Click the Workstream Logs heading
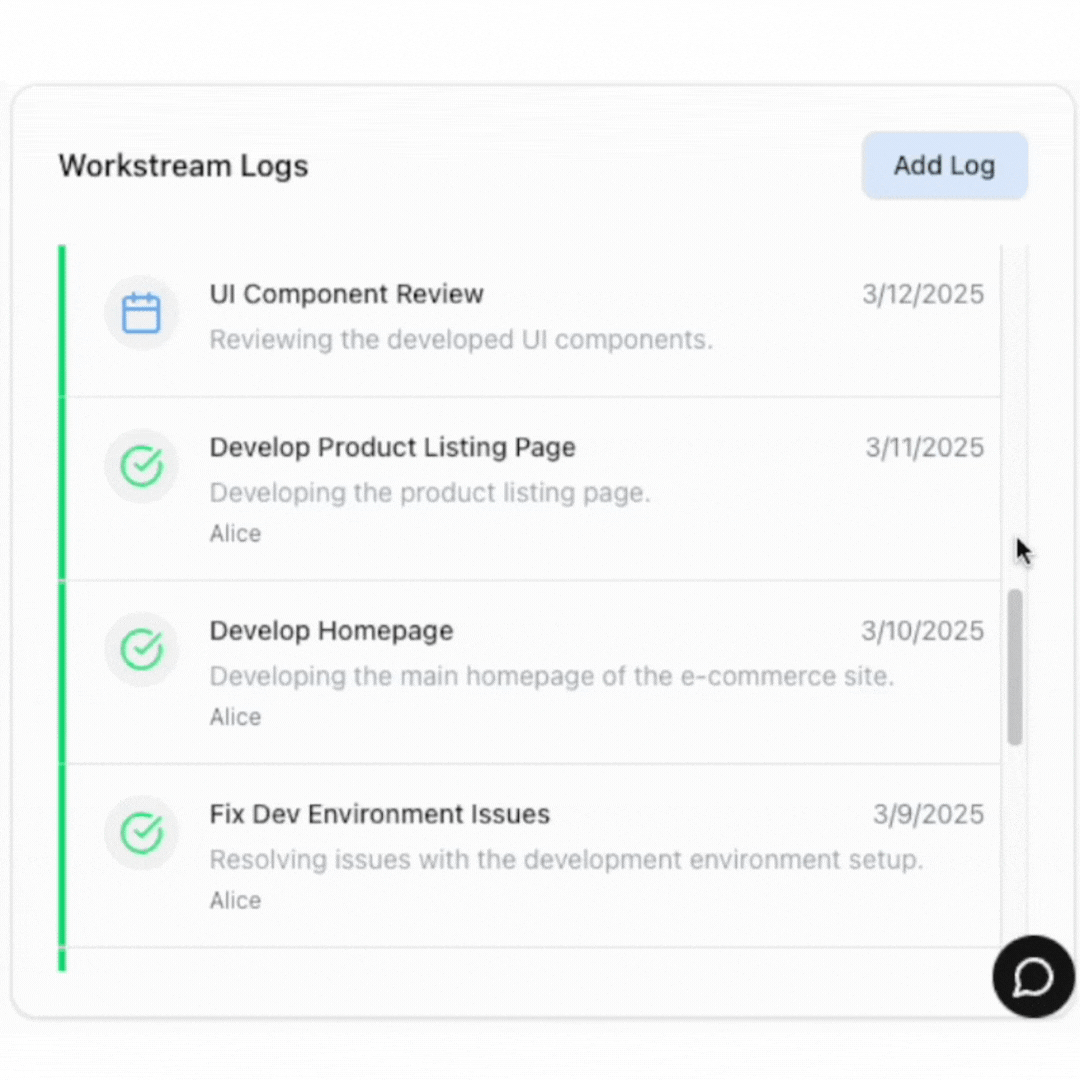This screenshot has height=1080, width=1080. click(x=183, y=166)
